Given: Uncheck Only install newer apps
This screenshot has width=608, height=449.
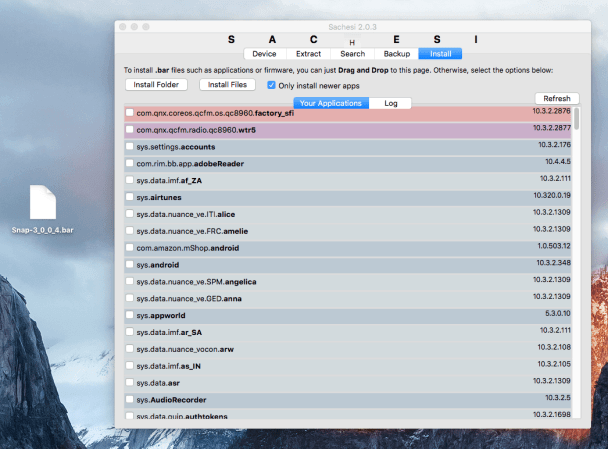Looking at the screenshot, I should [x=271, y=85].
